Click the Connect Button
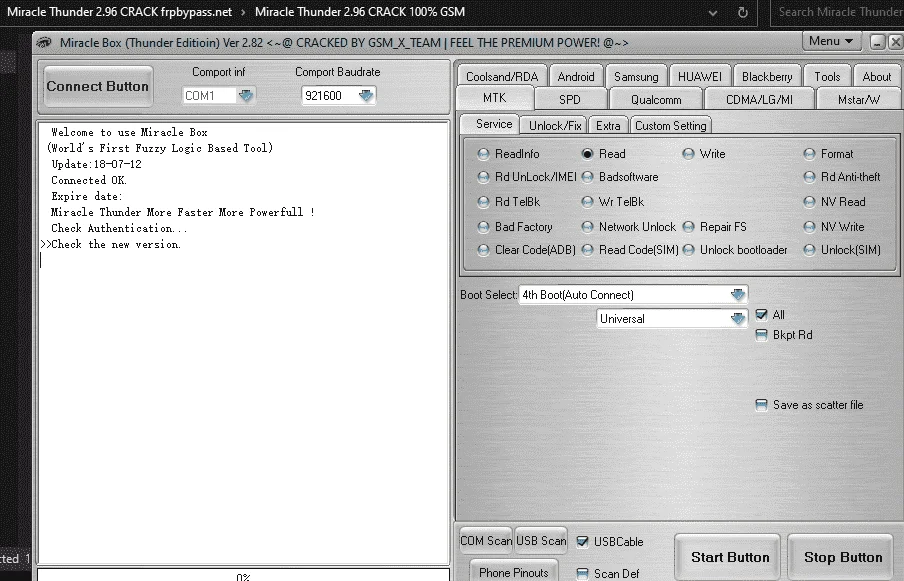 (x=98, y=86)
